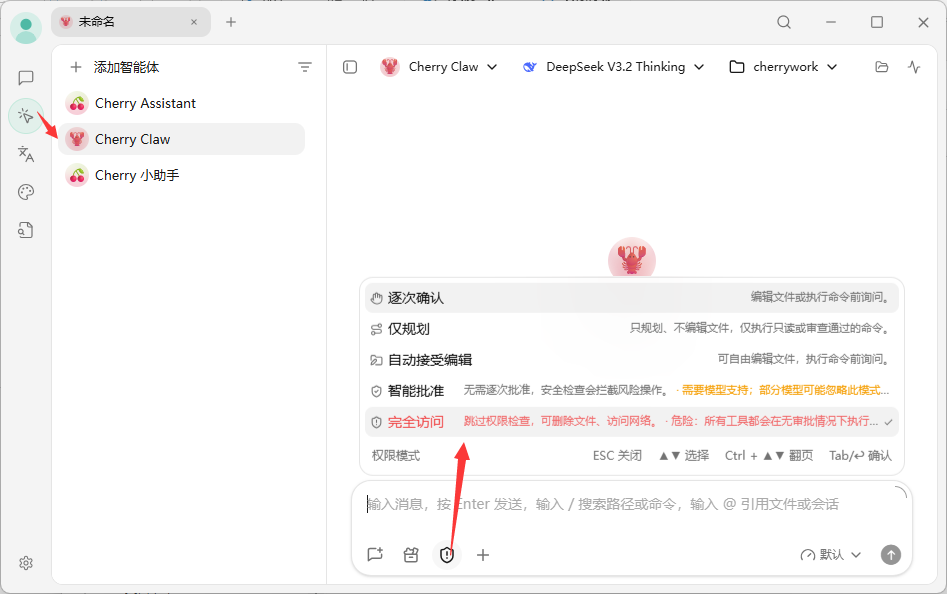The width and height of the screenshot is (947, 594).
Task: Switch to the 未命名 tab
Action: [x=131, y=22]
